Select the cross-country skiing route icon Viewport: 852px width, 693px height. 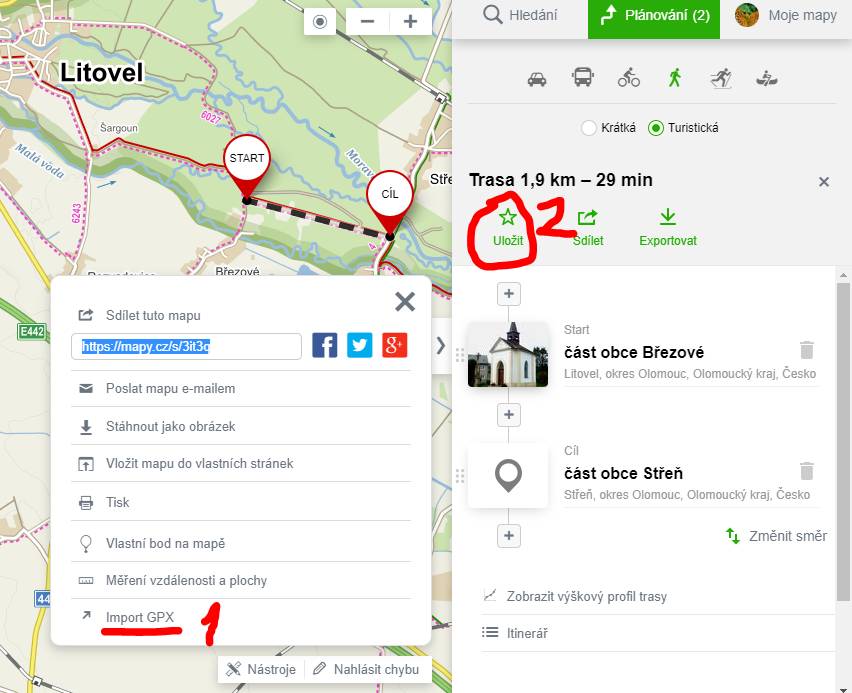(x=722, y=79)
